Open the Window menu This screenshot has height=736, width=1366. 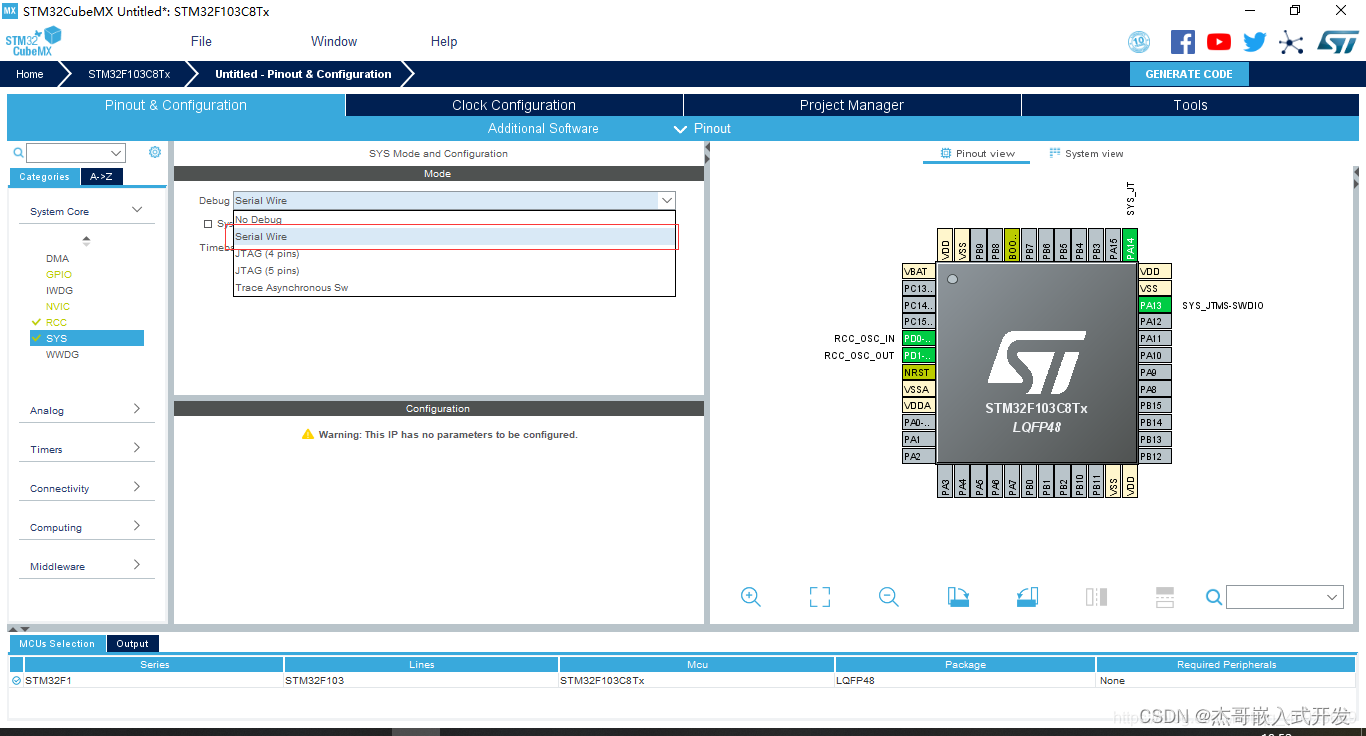(333, 41)
